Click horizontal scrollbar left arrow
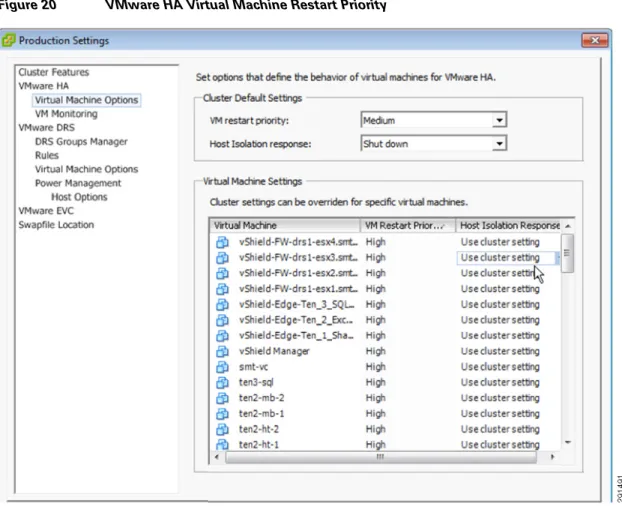The width and height of the screenshot is (622, 506). 217,457
